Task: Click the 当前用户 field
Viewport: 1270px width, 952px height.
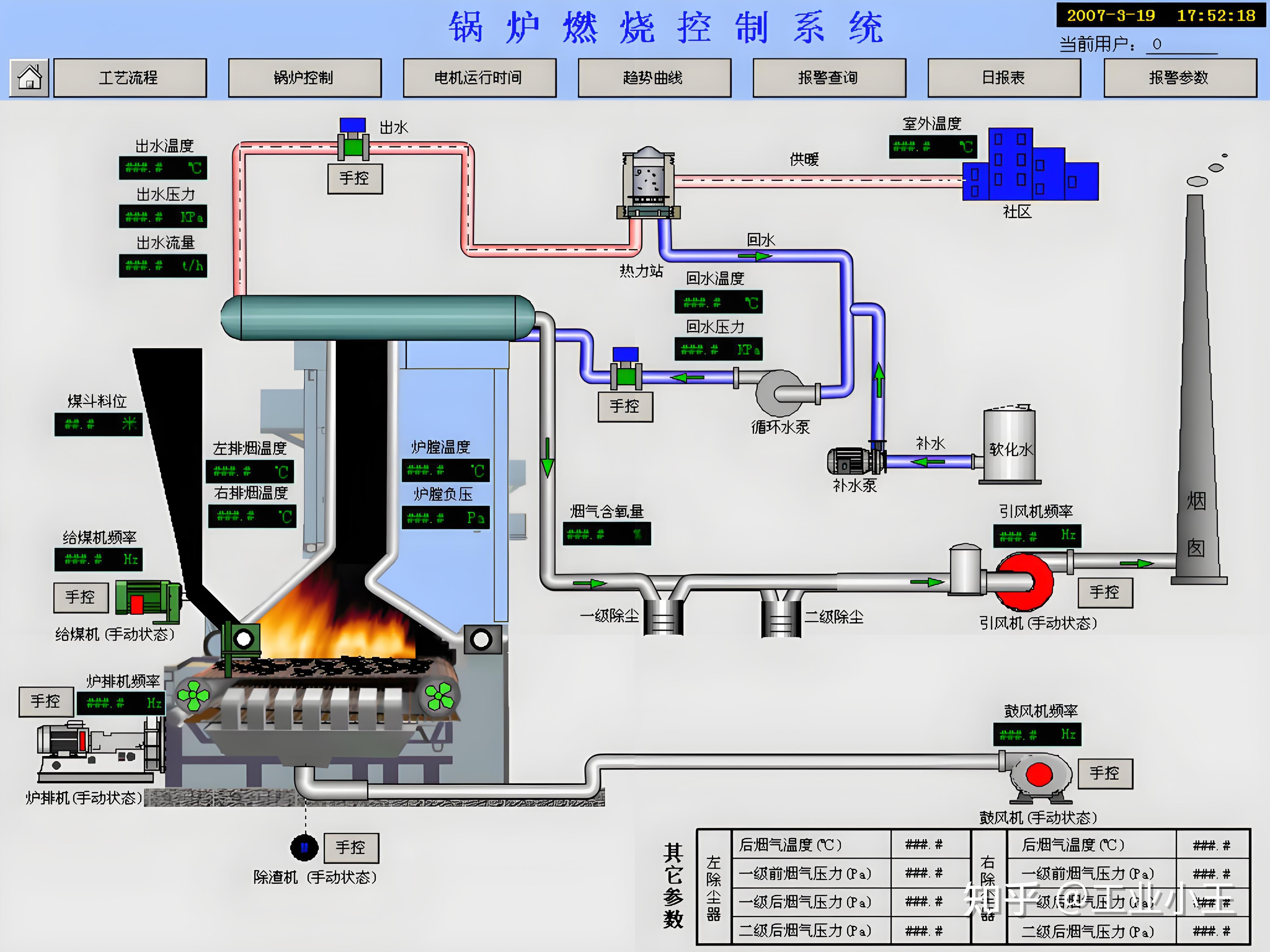Action: (x=1182, y=44)
